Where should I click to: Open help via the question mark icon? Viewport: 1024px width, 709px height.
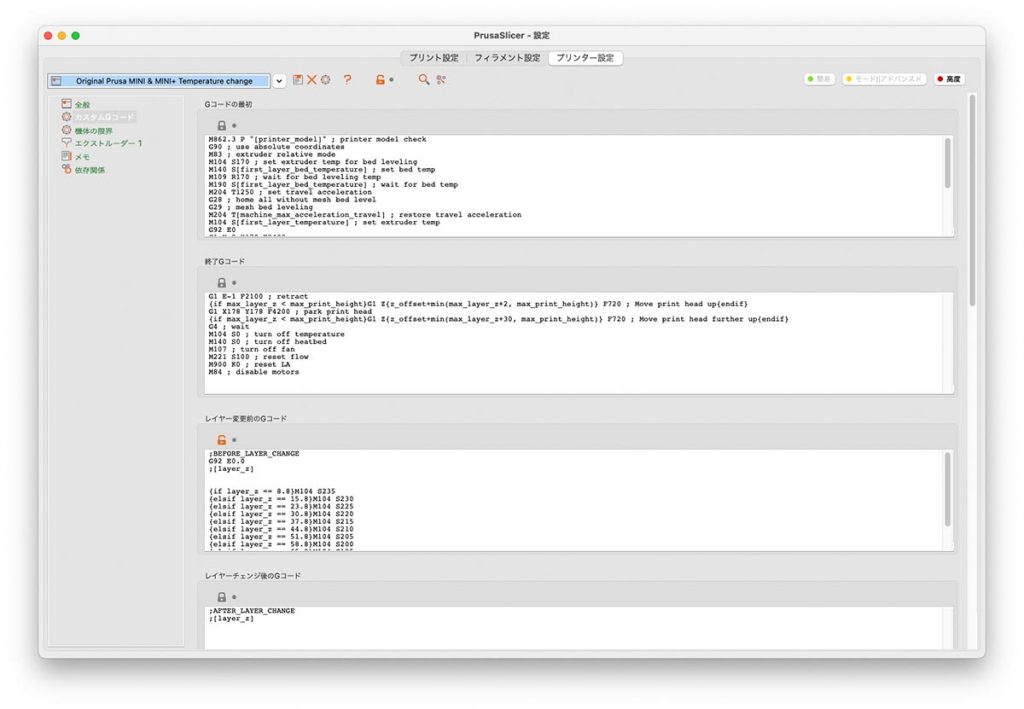(347, 80)
